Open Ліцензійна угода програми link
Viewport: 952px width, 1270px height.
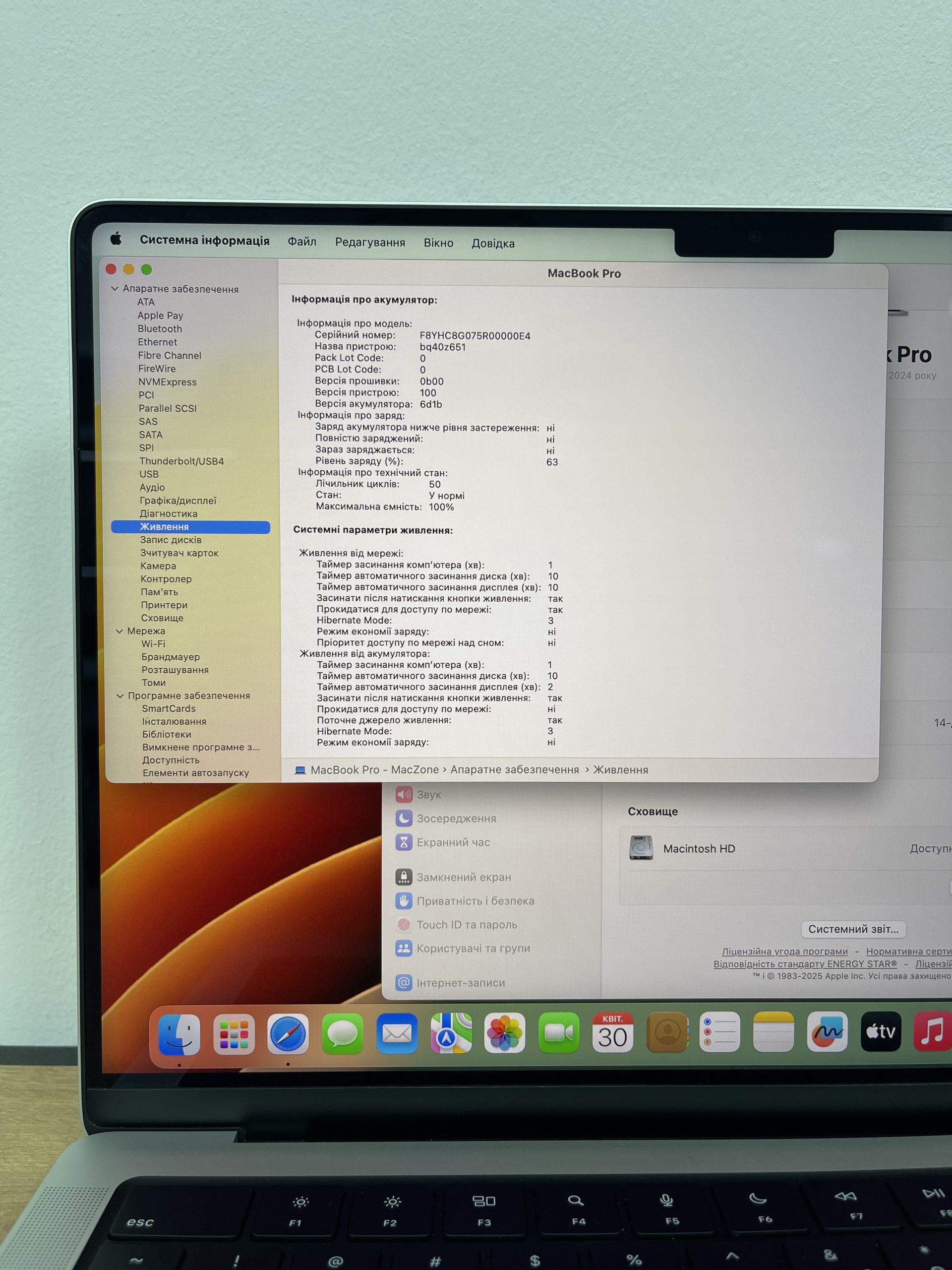pyautogui.click(x=784, y=952)
